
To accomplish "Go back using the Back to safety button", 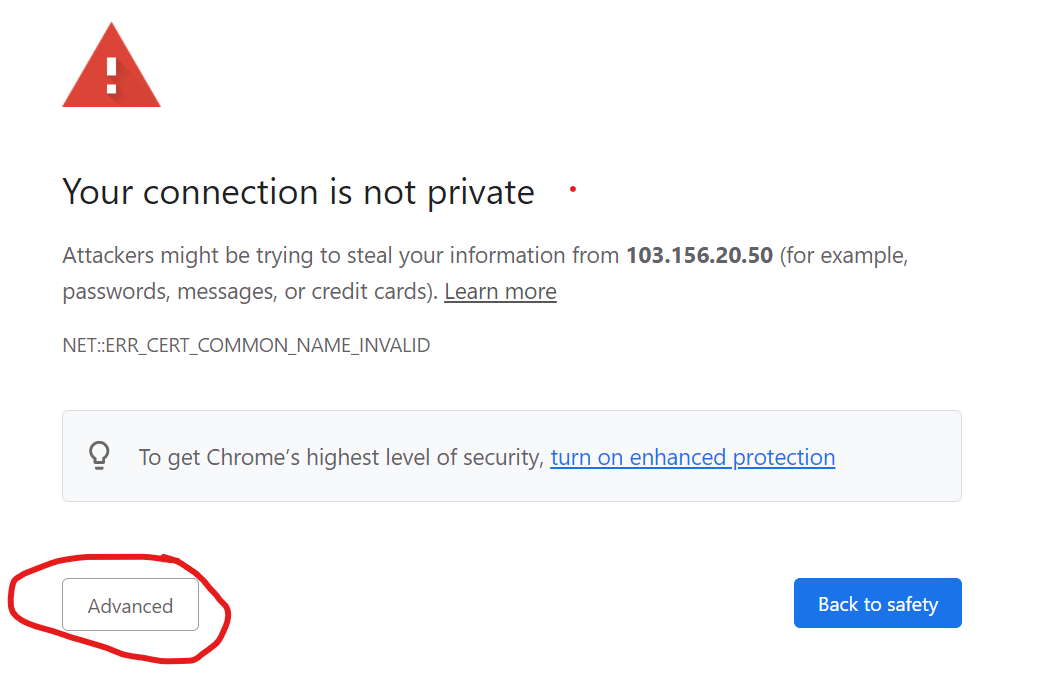I will (x=878, y=603).
